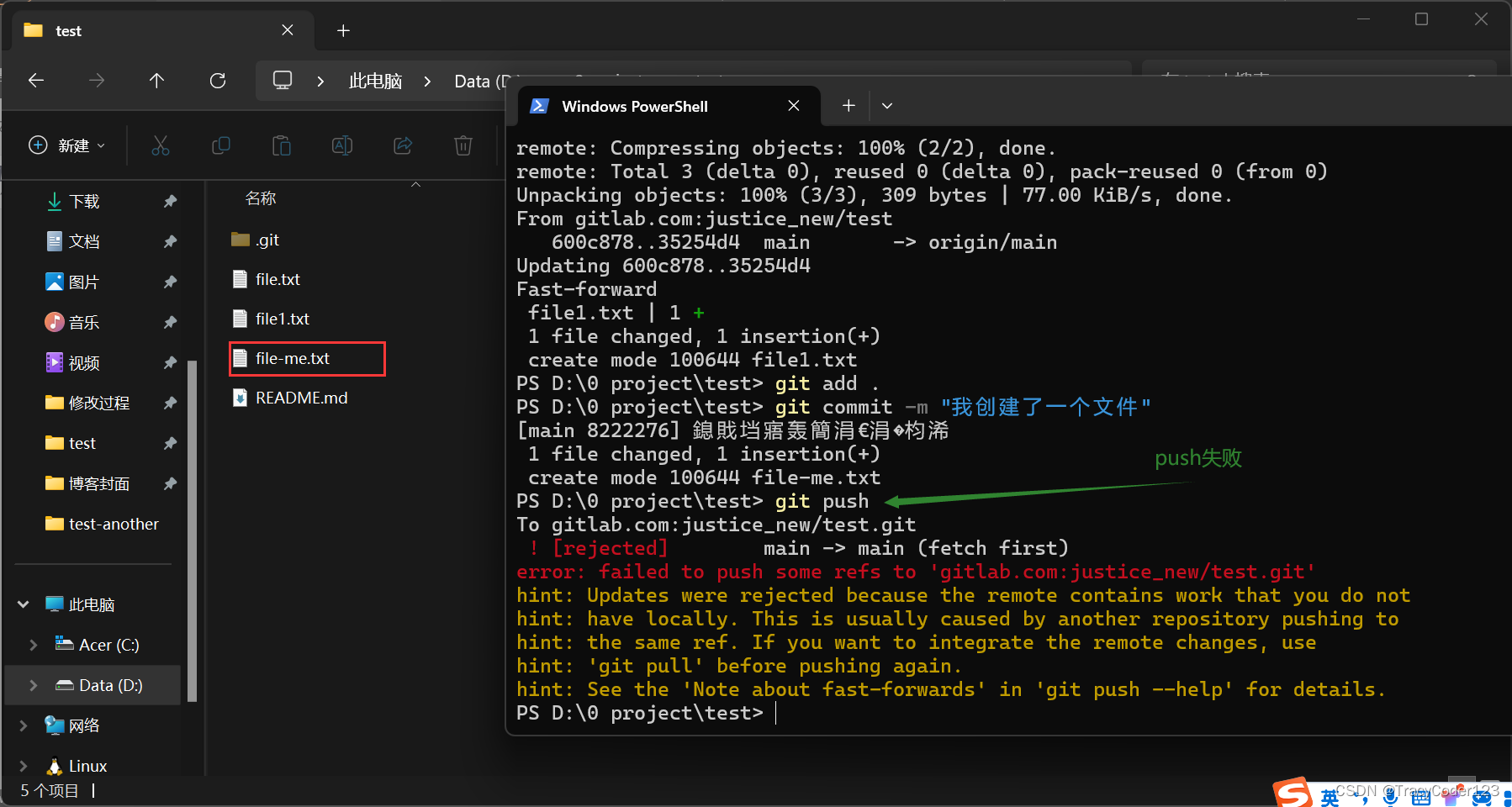The image size is (1512, 807).
Task: Click the Sogou input method S icon
Action: pyautogui.click(x=1293, y=794)
